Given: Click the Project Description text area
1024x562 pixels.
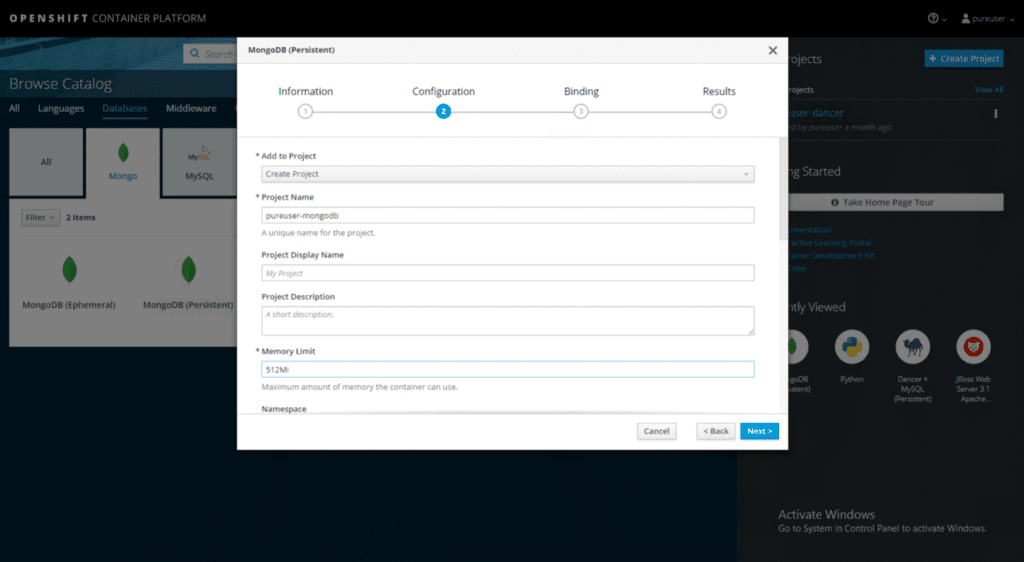Looking at the screenshot, I should (507, 320).
